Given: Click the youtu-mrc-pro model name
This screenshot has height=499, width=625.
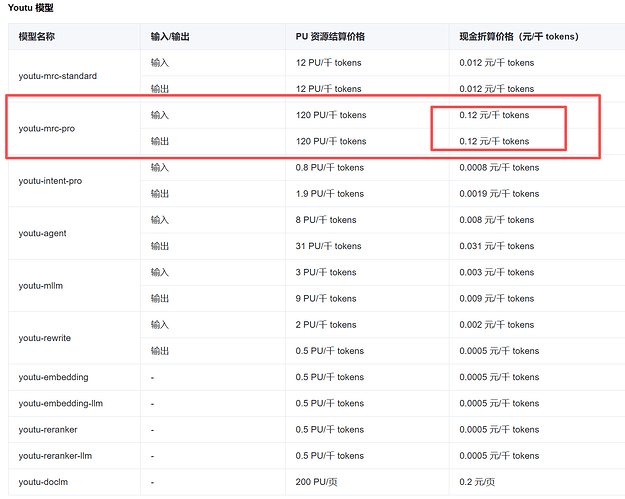Looking at the screenshot, I should point(47,128).
